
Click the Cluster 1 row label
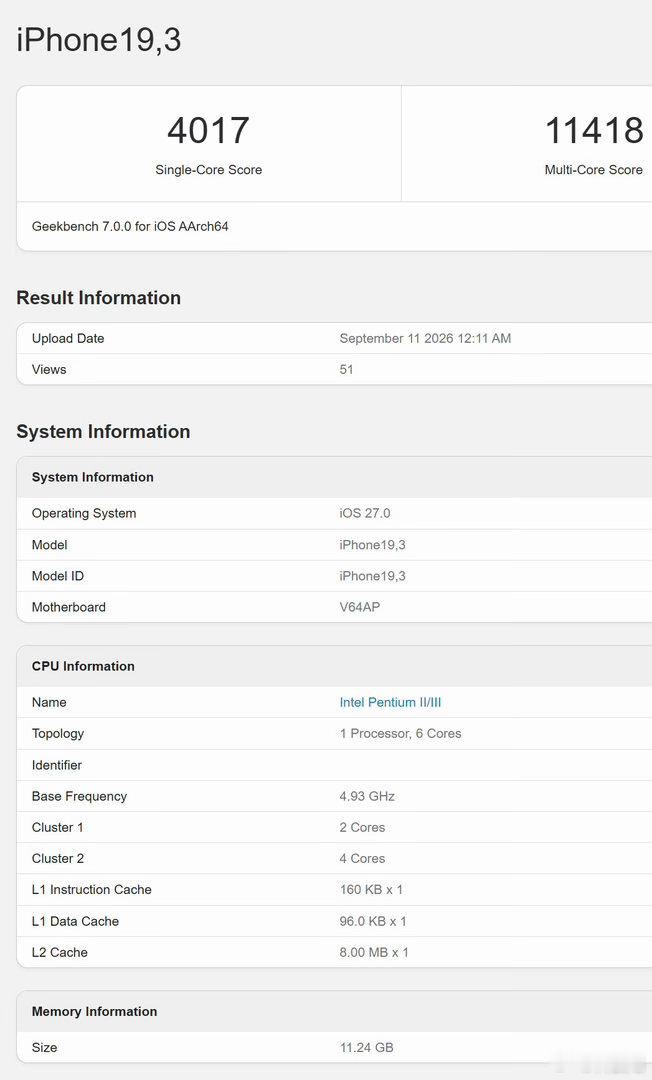pos(57,828)
